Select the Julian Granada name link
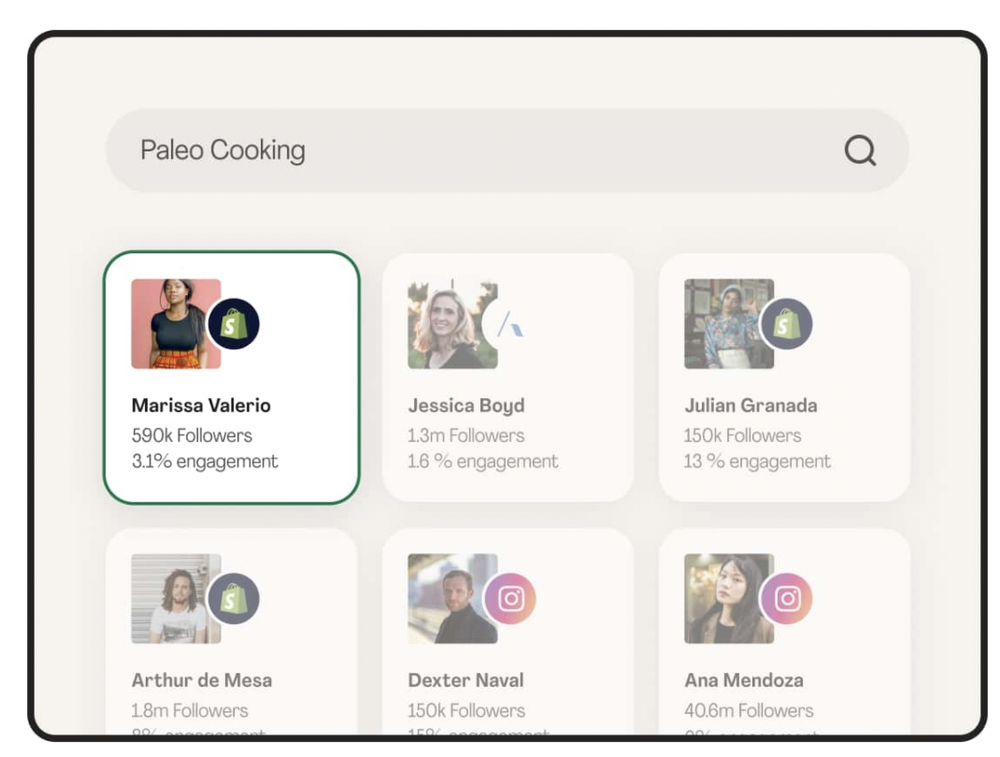 [x=750, y=406]
